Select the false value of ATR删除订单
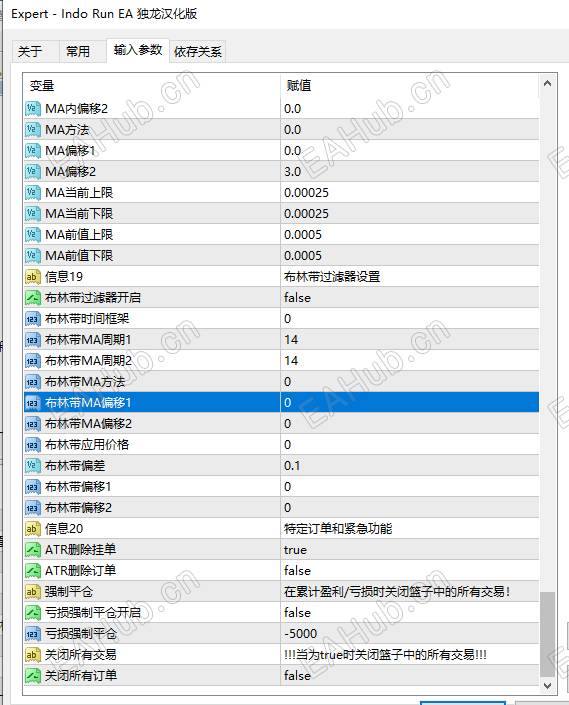 click(297, 571)
